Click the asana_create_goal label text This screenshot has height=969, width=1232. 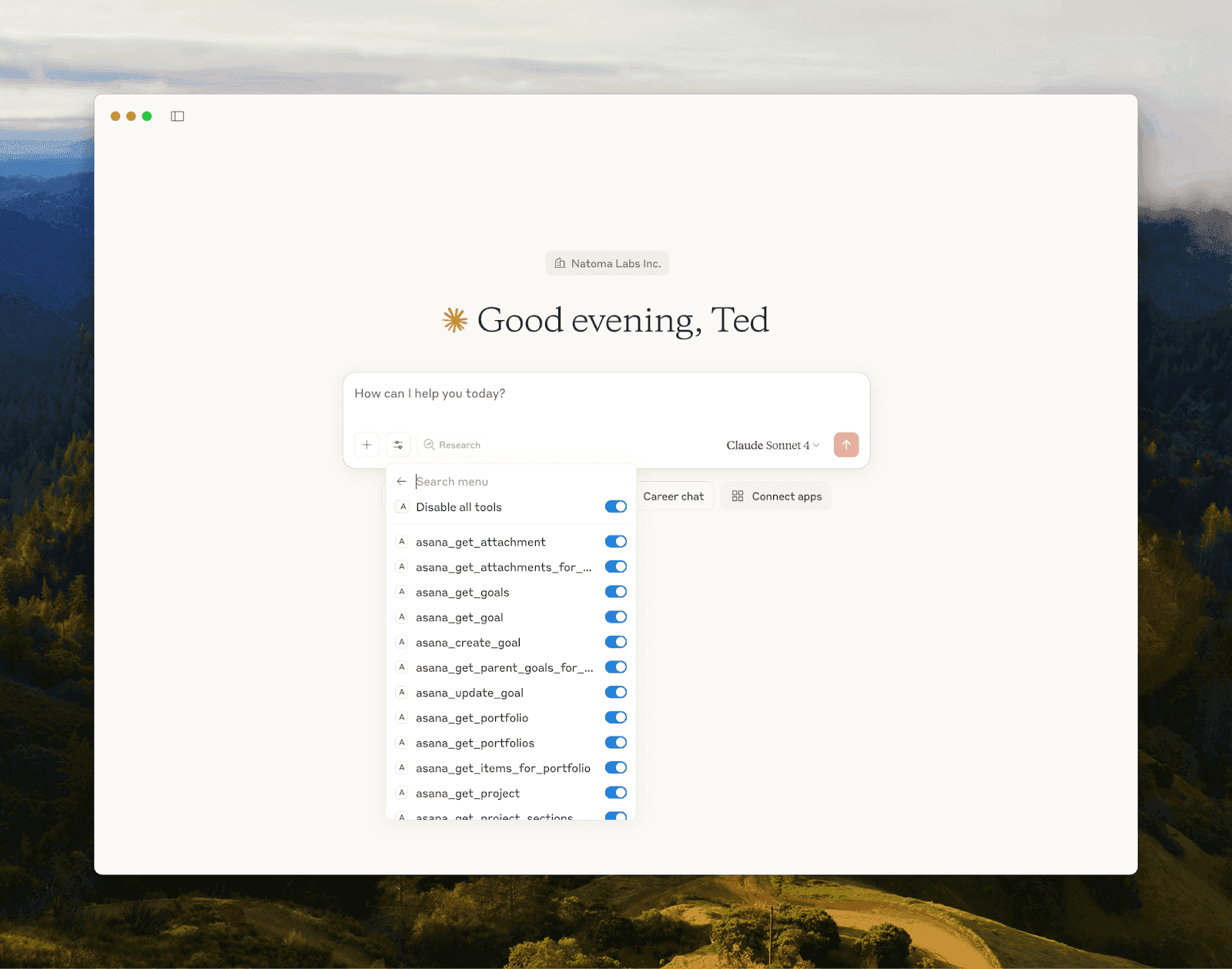468,643
